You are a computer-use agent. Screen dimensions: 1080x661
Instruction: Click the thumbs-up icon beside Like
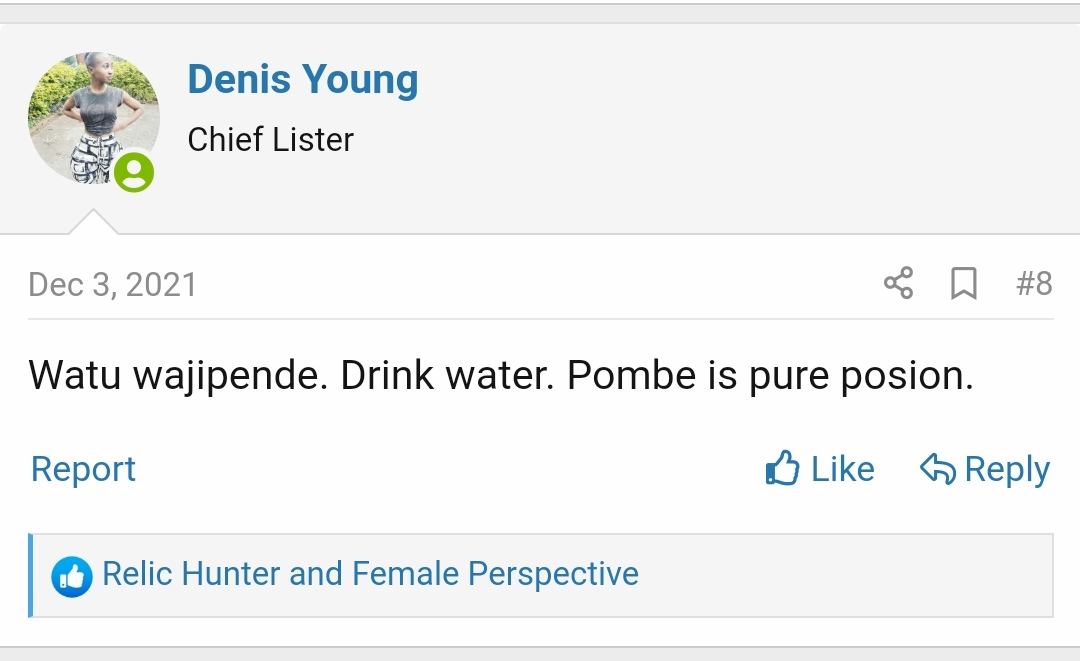tap(782, 468)
